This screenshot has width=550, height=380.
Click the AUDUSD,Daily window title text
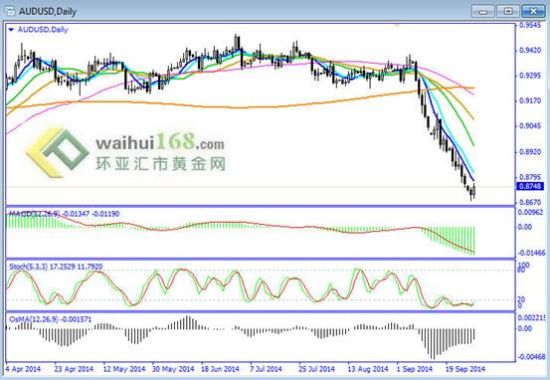[48, 11]
